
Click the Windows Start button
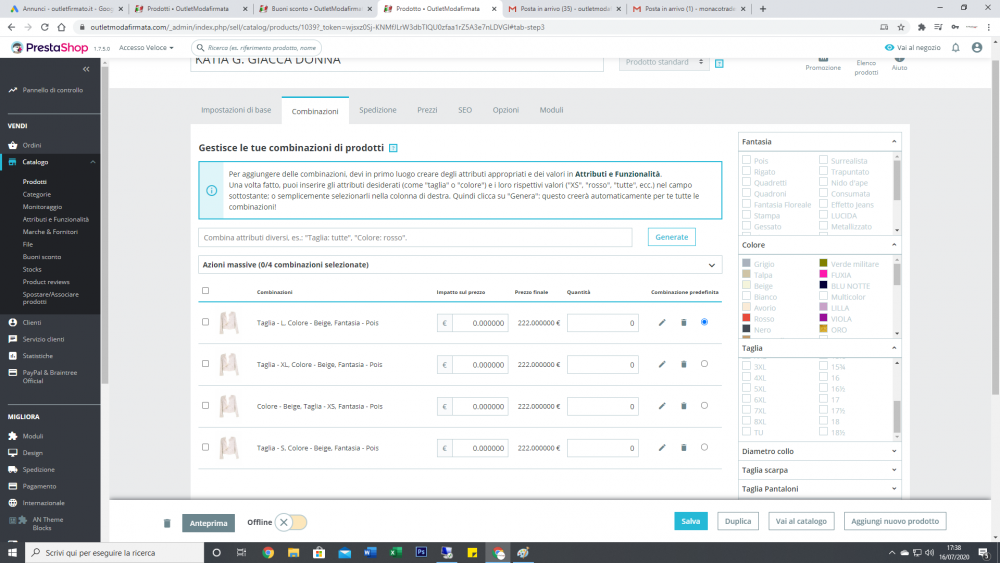pyautogui.click(x=12, y=552)
